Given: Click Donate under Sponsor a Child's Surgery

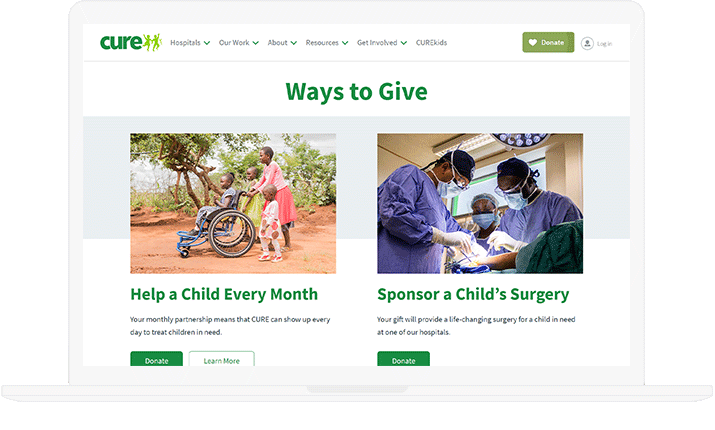Looking at the screenshot, I should click(404, 359).
